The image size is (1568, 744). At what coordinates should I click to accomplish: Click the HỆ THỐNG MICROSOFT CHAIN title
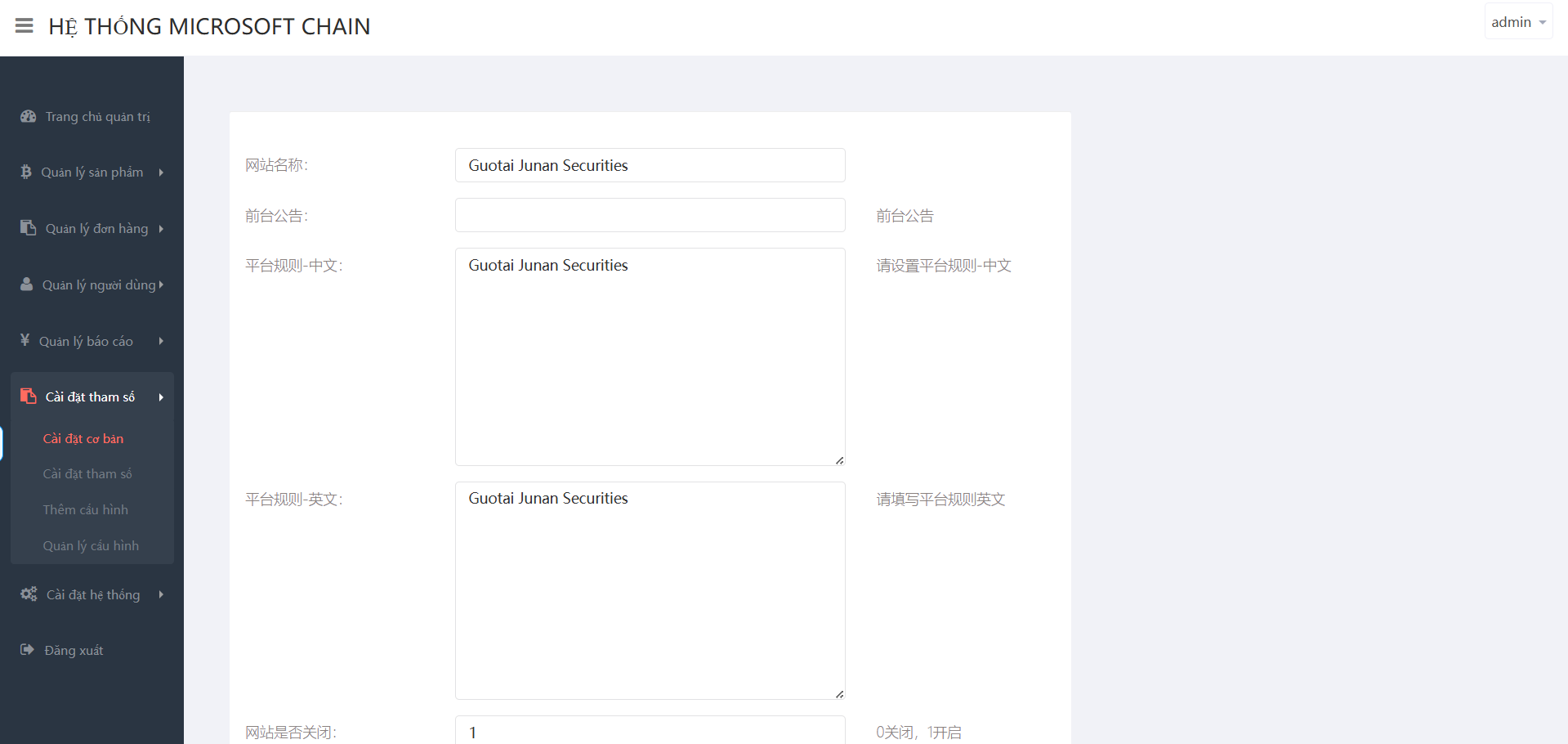coord(209,27)
